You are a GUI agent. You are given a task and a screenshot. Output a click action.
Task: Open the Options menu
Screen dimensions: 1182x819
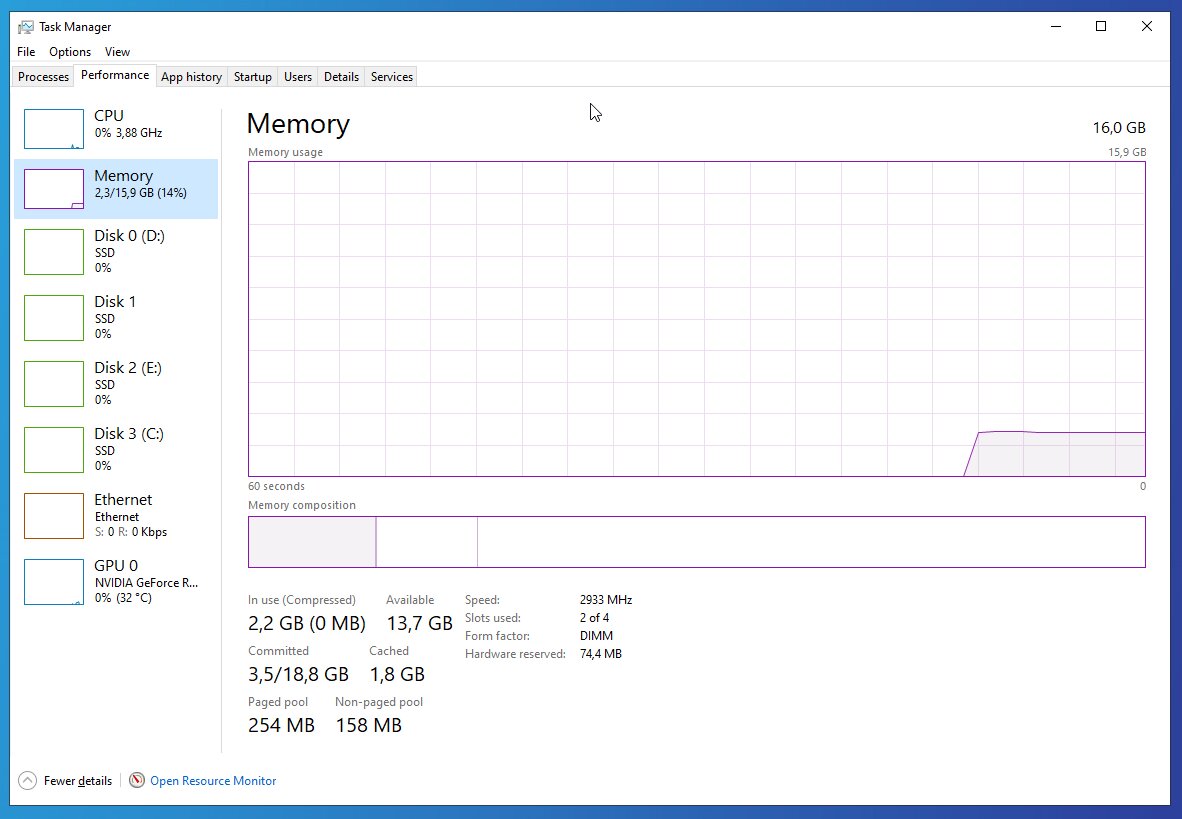(69, 51)
